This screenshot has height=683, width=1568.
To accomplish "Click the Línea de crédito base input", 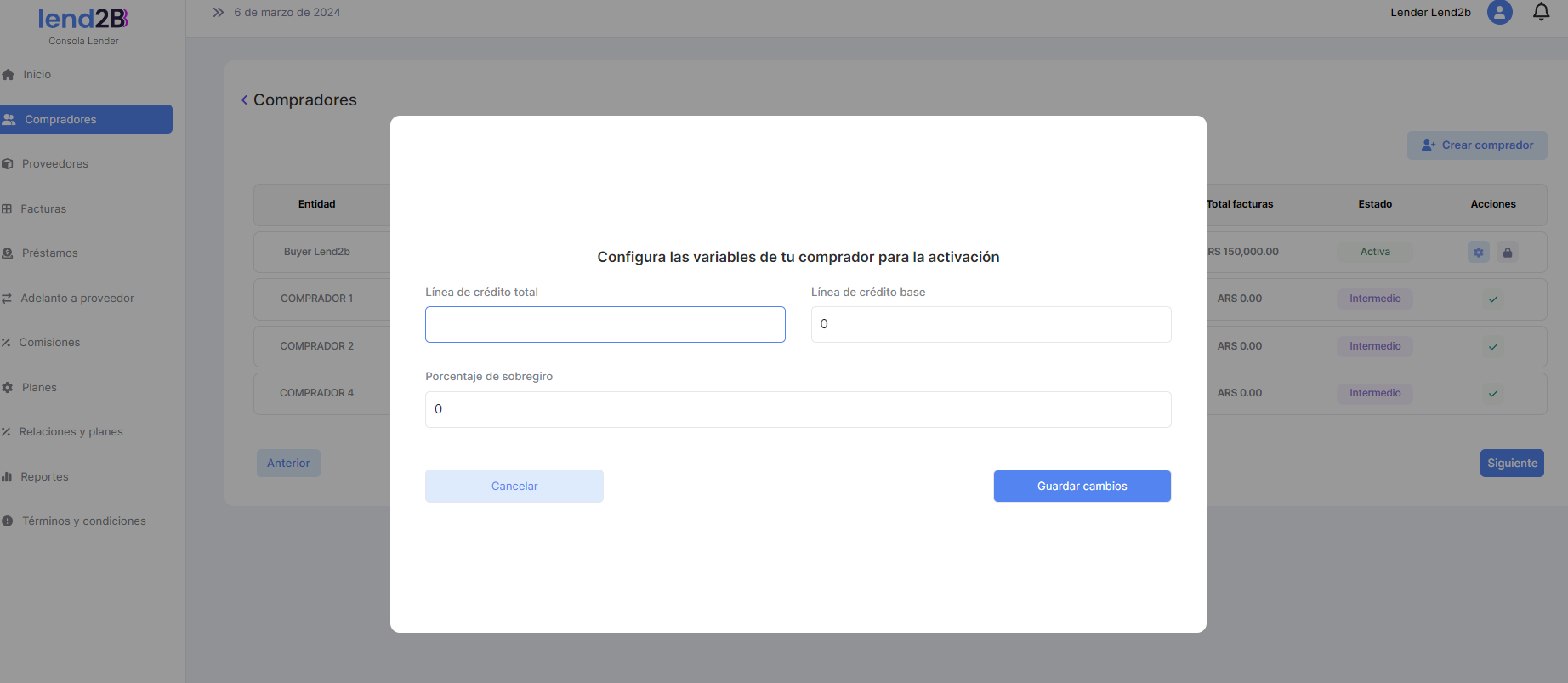I will click(x=991, y=325).
